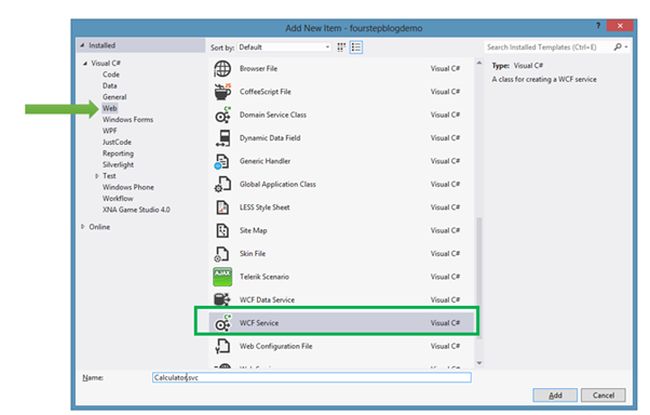This screenshot has height=415, width=650.
Task: Open the search options dropdown arrow
Action: [x=626, y=47]
